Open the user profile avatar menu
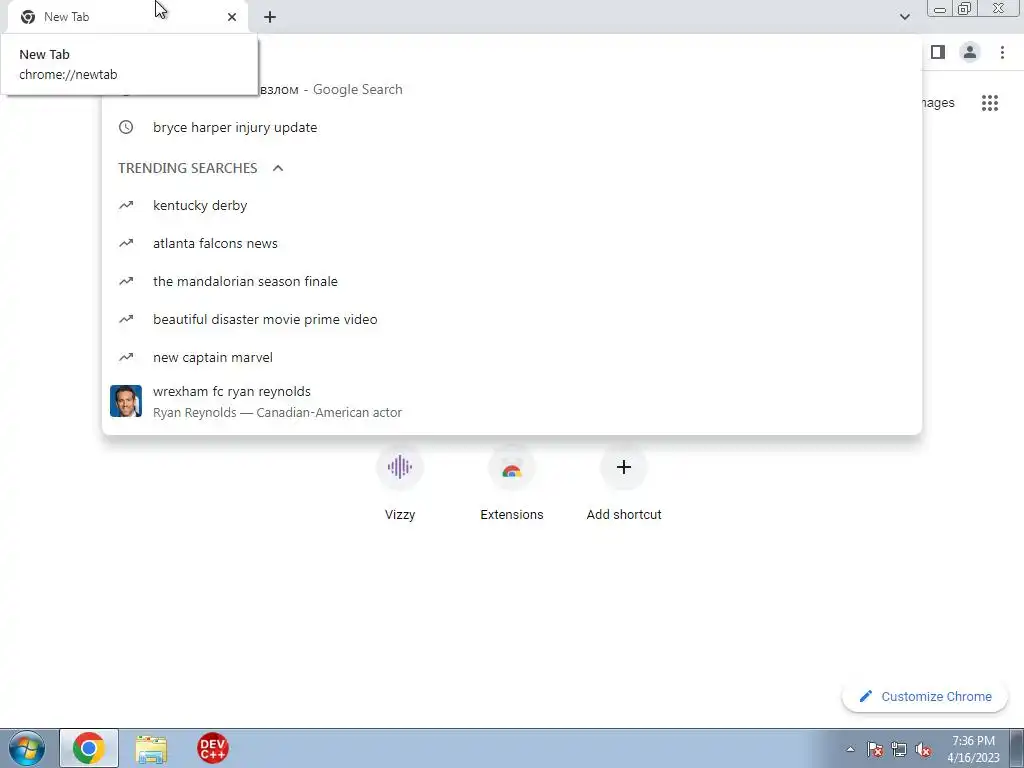 tap(970, 52)
